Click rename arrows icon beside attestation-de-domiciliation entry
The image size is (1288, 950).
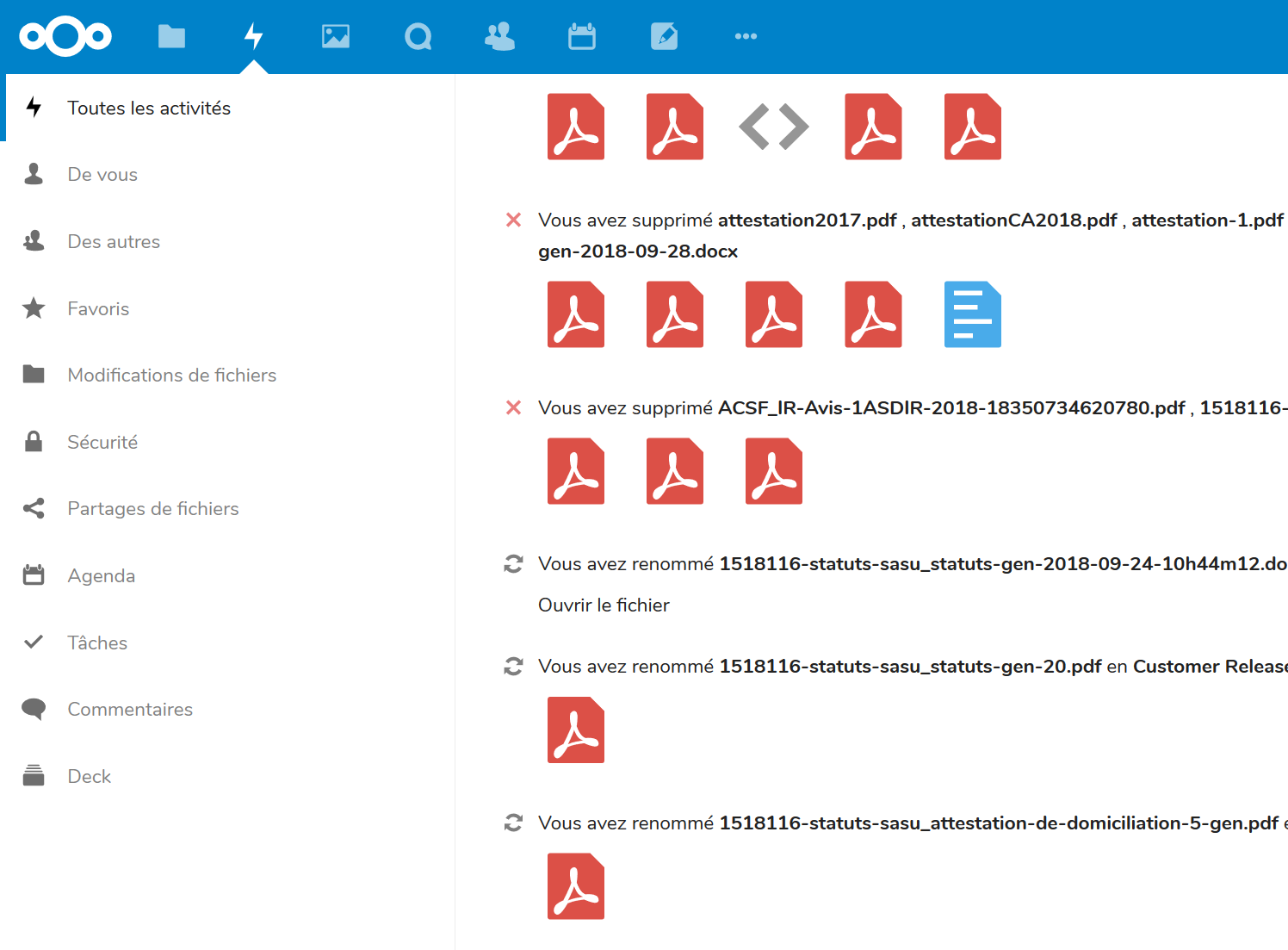(x=513, y=823)
